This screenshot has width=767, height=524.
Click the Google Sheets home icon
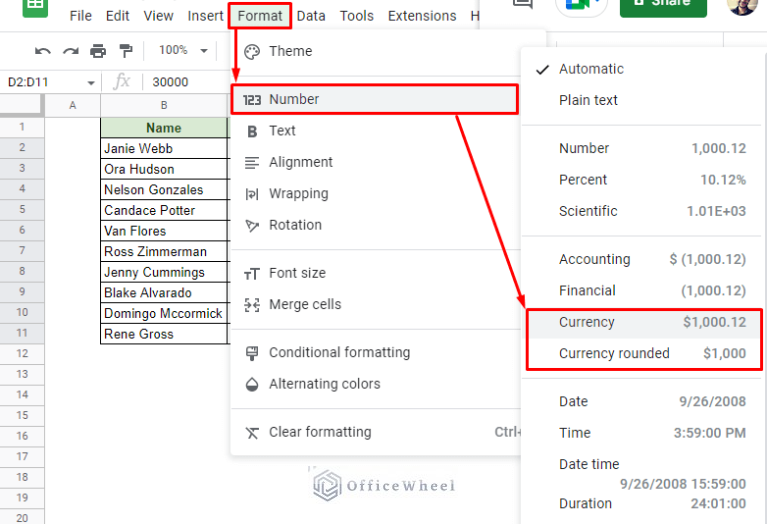pyautogui.click(x=35, y=7)
